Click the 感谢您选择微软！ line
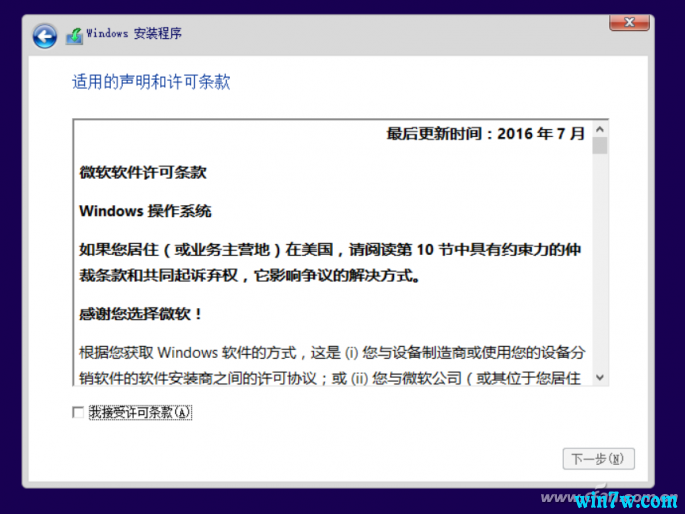The image size is (685, 514). (141, 314)
